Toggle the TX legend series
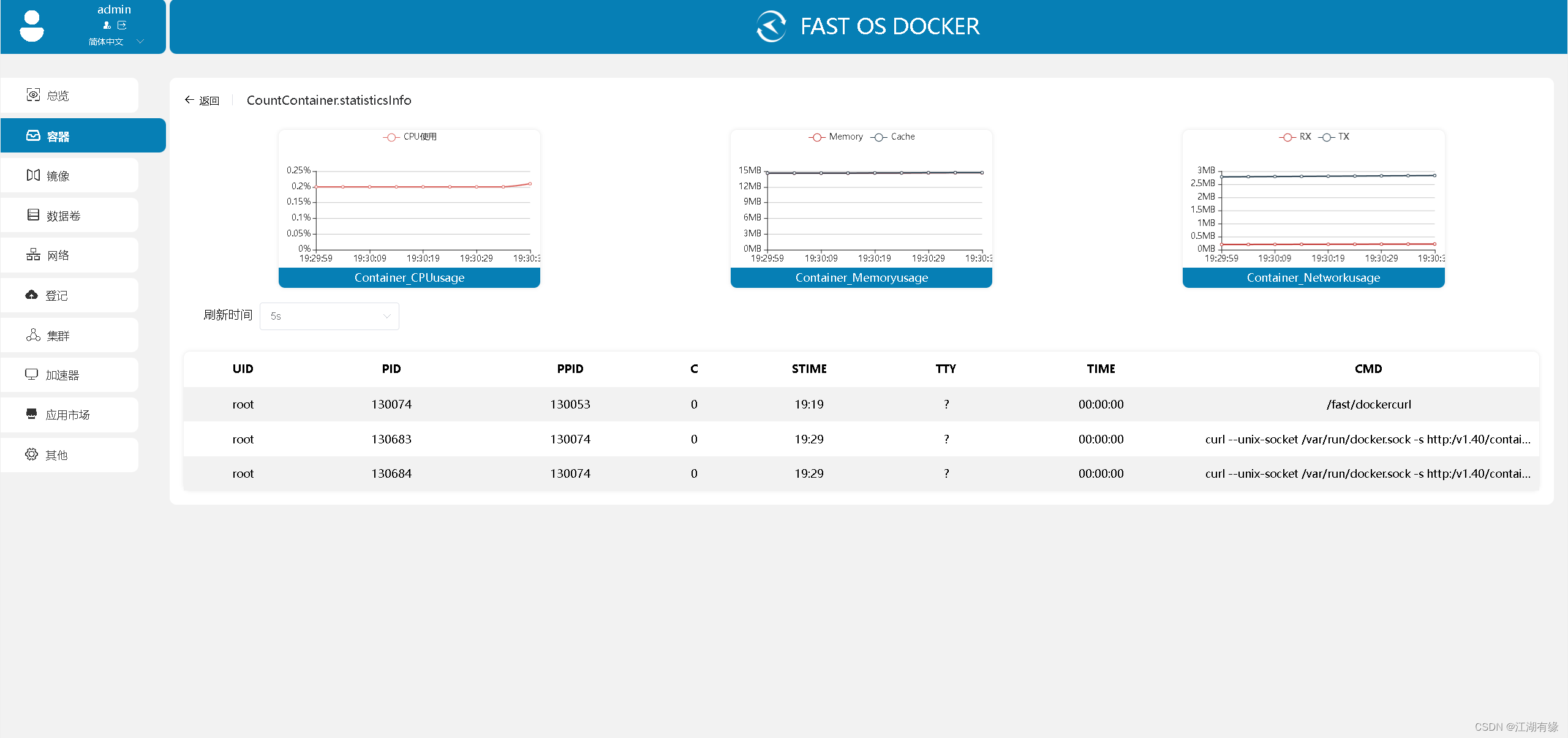The width and height of the screenshot is (1568, 738). [1334, 137]
